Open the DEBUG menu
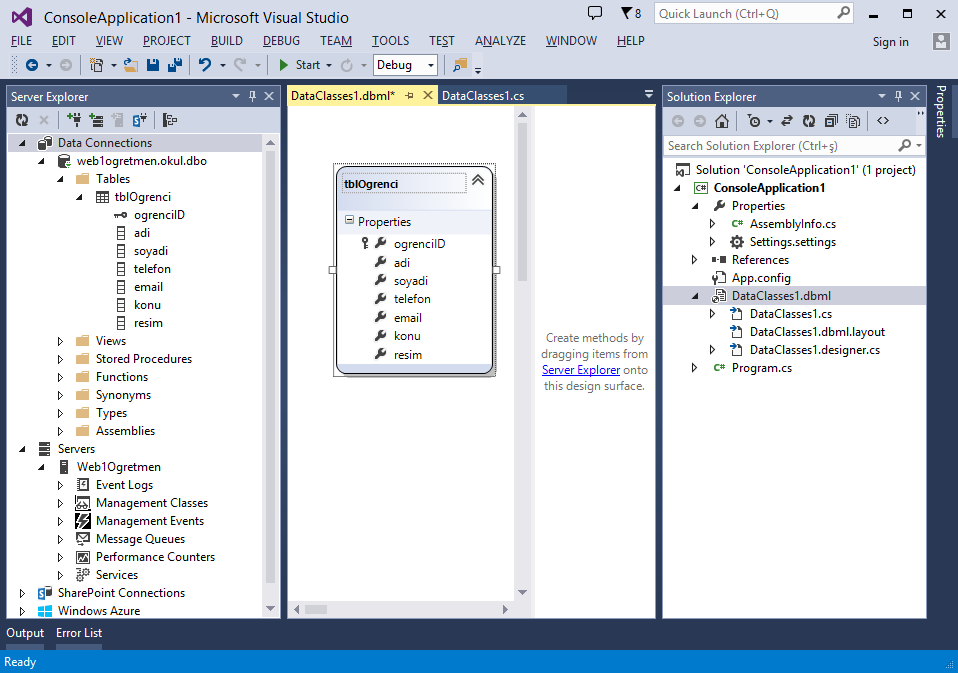 281,41
